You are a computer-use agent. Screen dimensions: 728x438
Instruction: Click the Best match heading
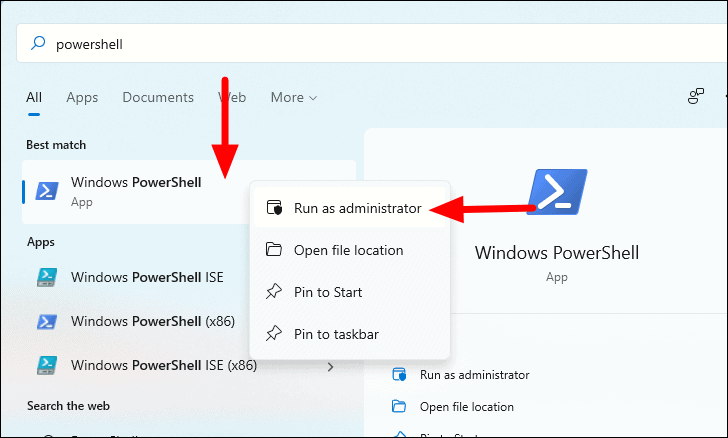click(56, 145)
